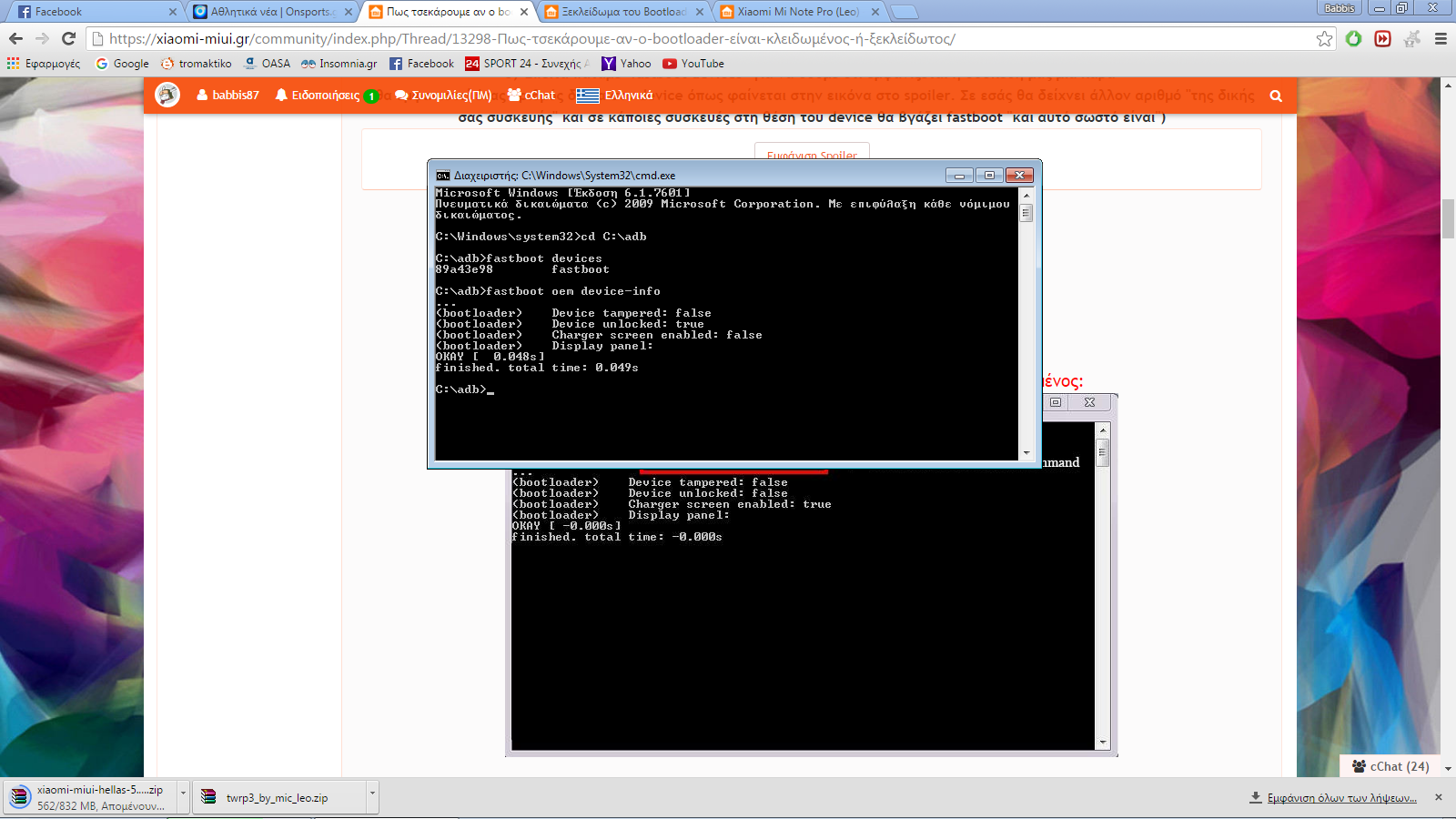Show all downloads link
The height and width of the screenshot is (819, 1456).
(1340, 797)
